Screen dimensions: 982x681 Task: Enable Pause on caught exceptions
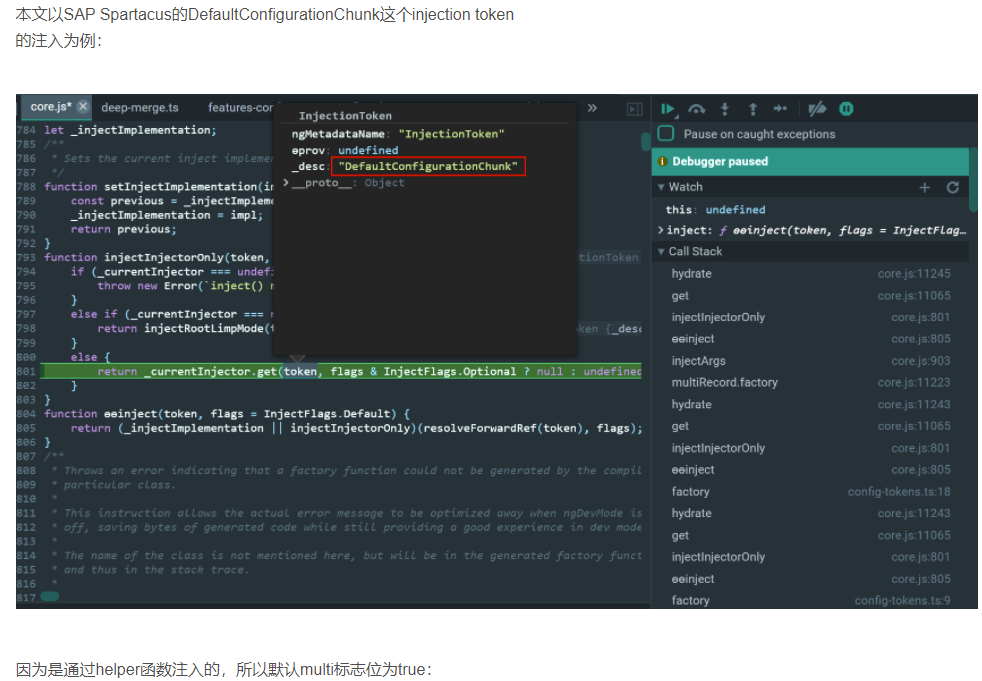666,133
